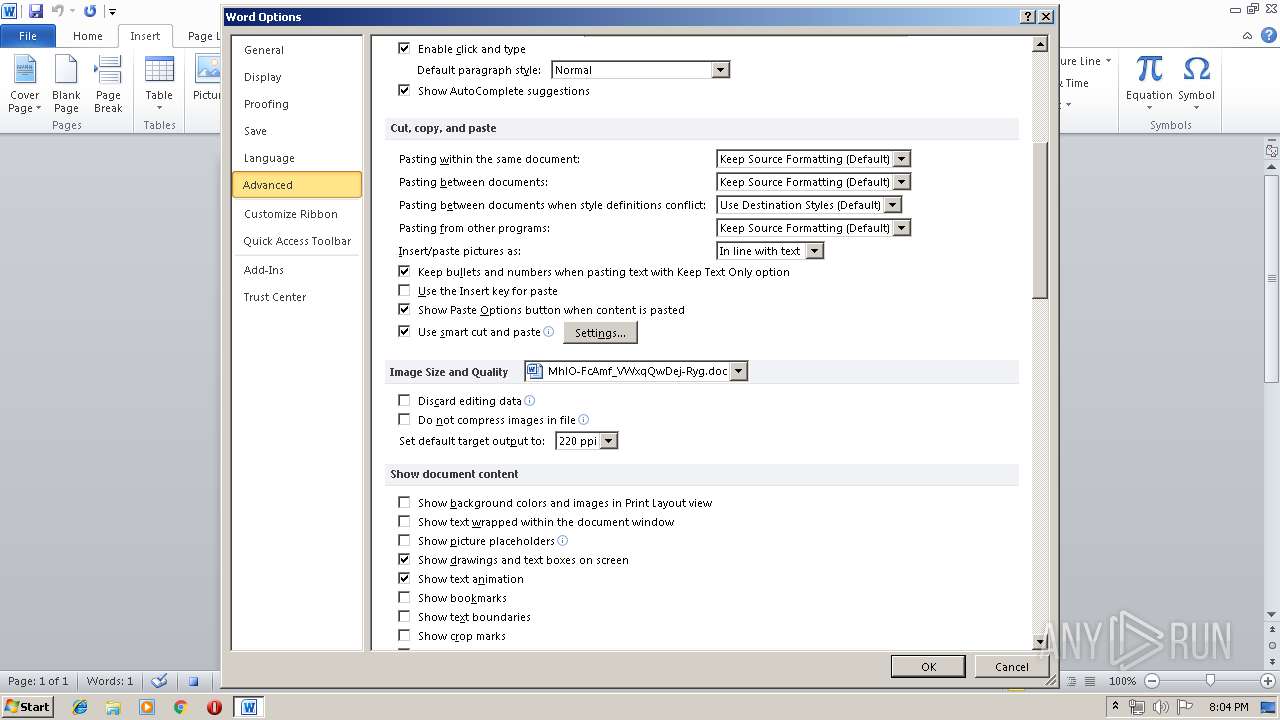Click the Word Options dialog help button
Image resolution: width=1280 pixels, height=720 pixels.
click(x=1028, y=17)
